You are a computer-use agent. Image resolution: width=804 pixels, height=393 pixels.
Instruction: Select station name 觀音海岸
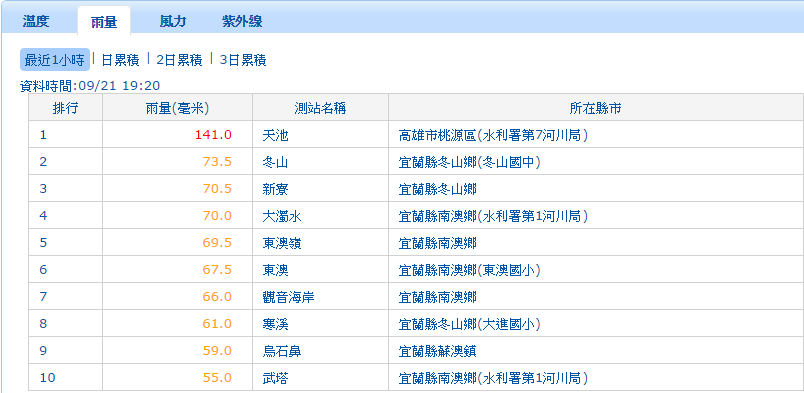[288, 297]
